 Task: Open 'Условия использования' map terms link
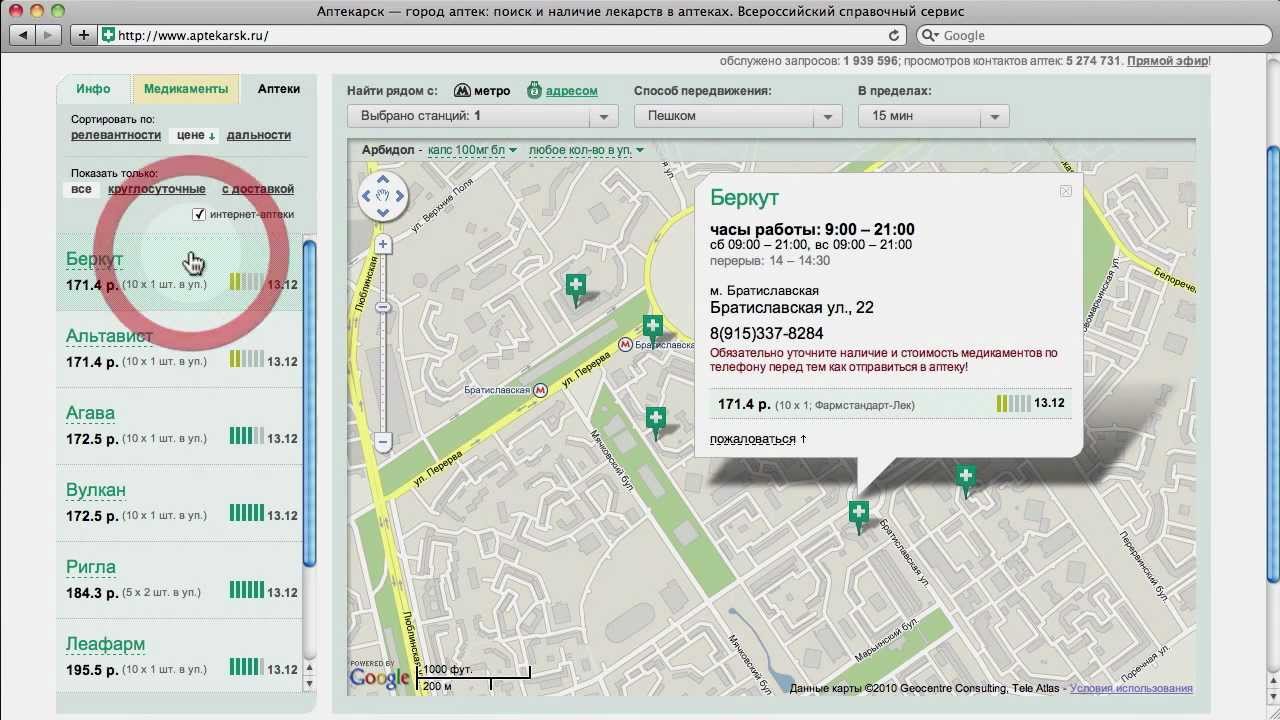(x=1131, y=688)
